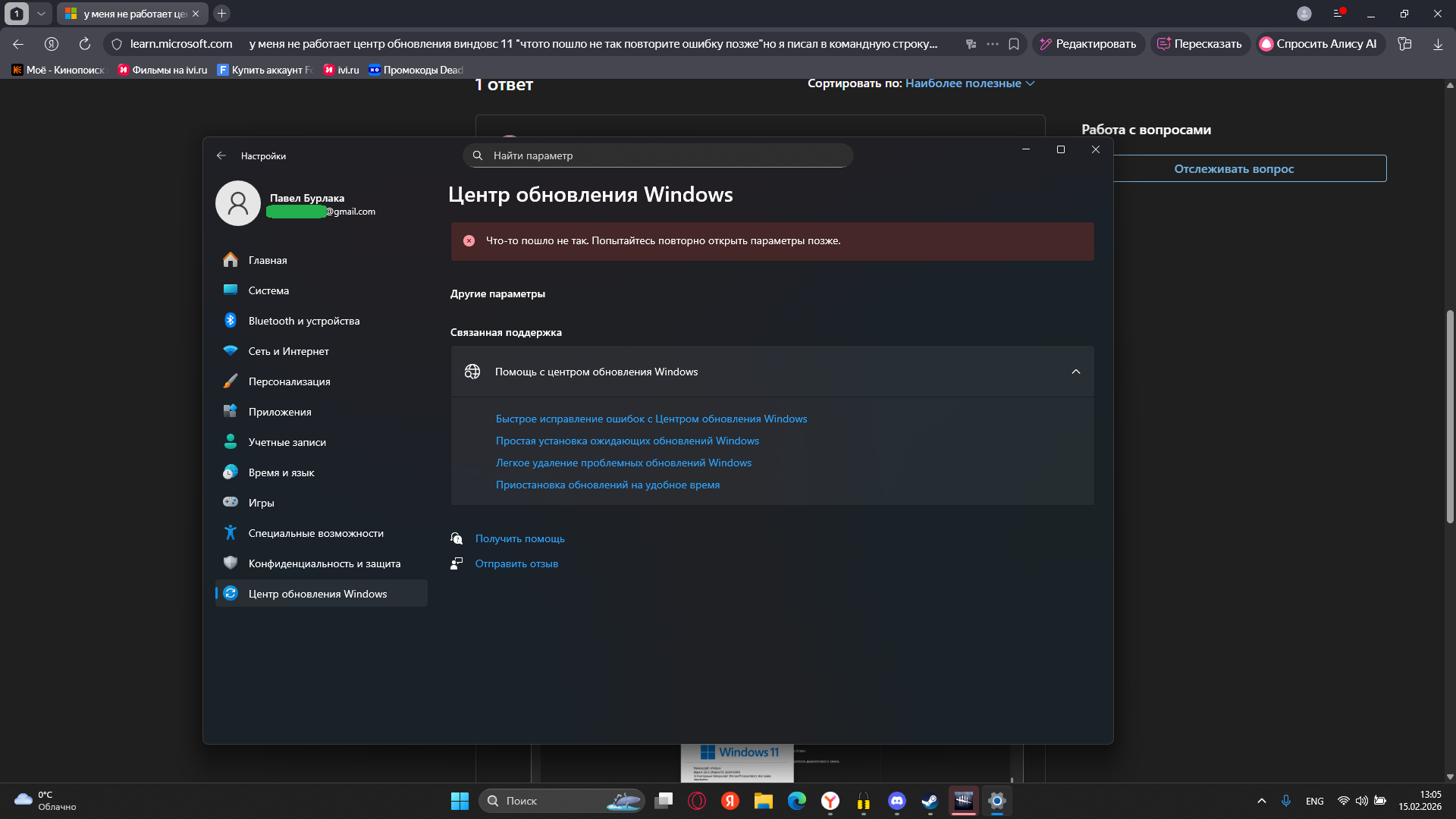This screenshot has height=819, width=1456.
Task: Open Специальные возможности settings
Action: [322, 533]
